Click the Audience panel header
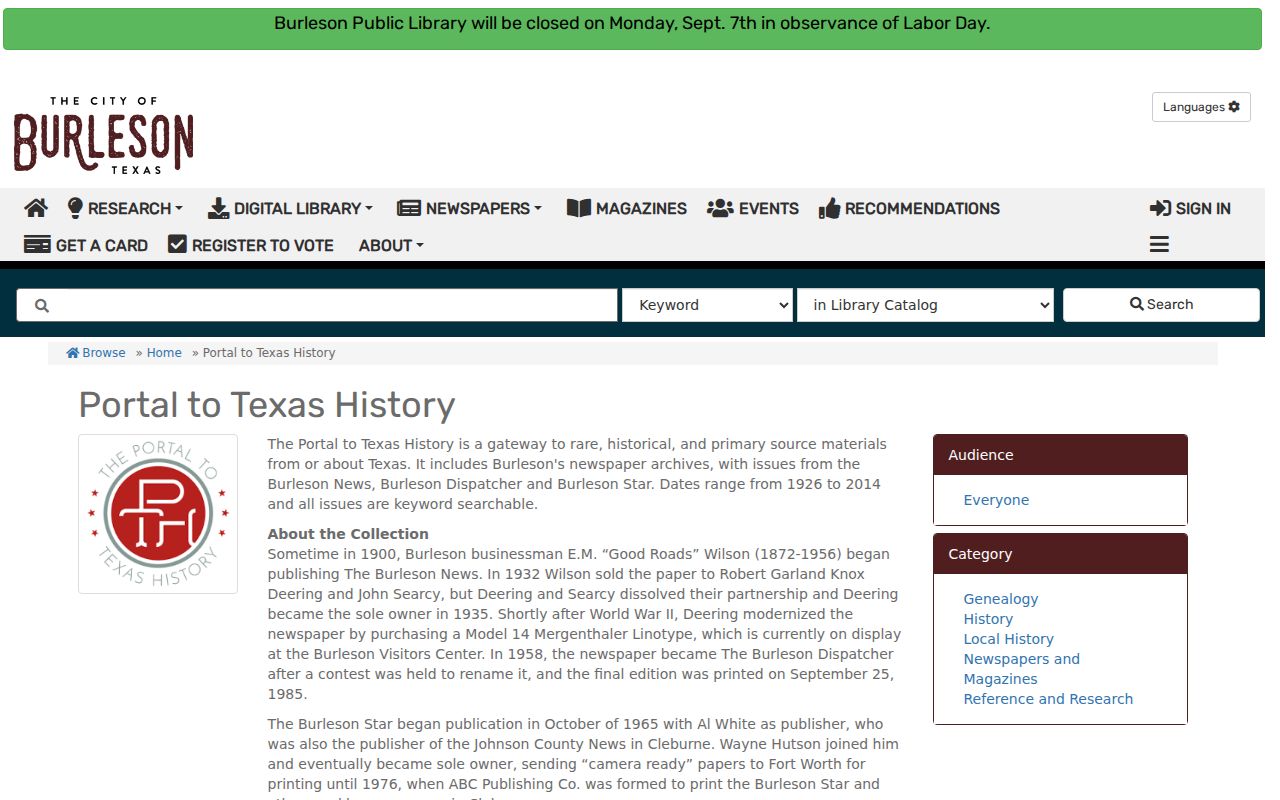This screenshot has height=800, width=1280. click(x=1060, y=455)
